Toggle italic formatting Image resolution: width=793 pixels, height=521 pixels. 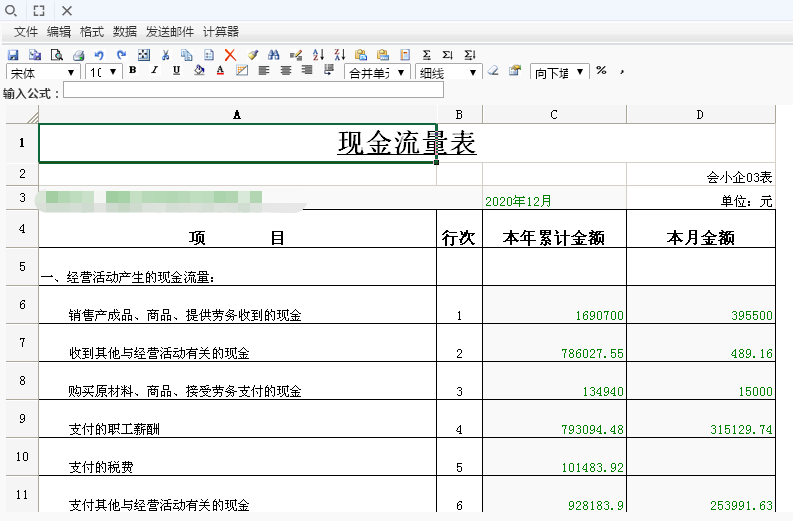[x=154, y=71]
